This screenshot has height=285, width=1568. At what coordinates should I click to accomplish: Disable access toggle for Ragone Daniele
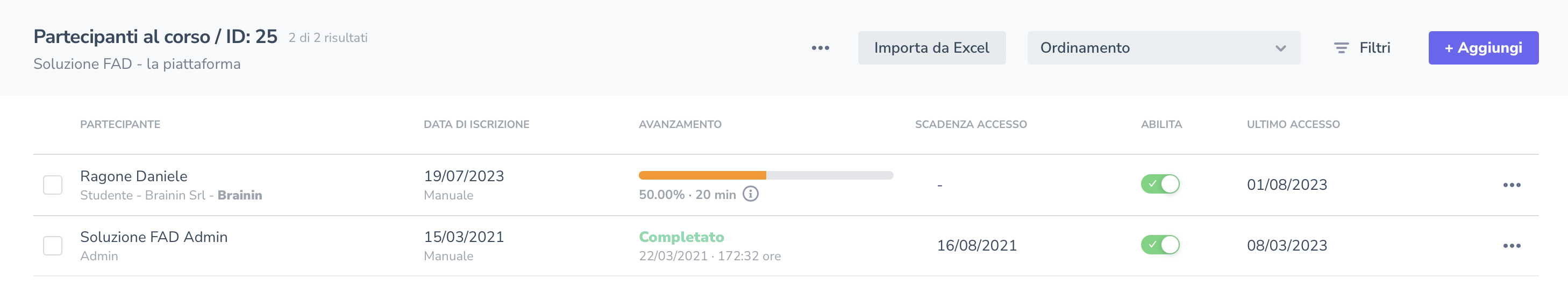pyautogui.click(x=1159, y=184)
